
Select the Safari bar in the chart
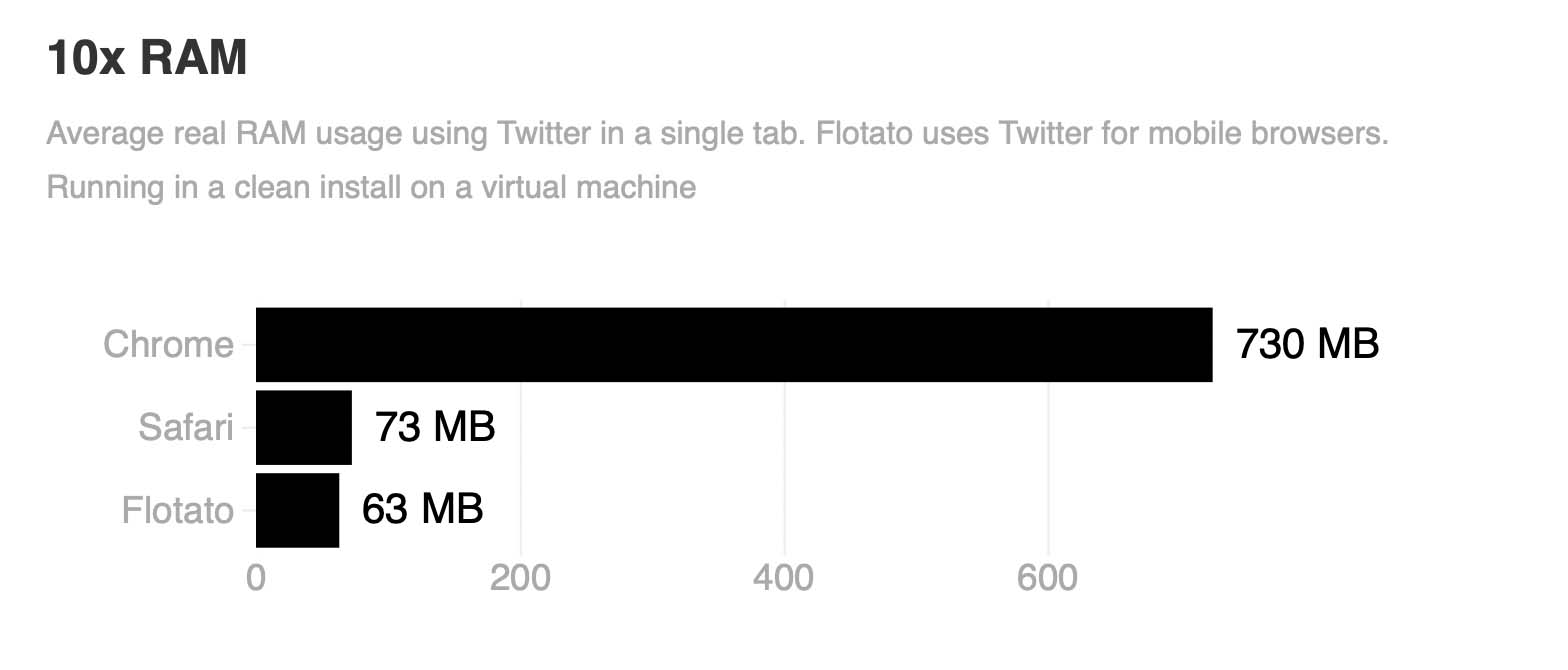pyautogui.click(x=304, y=428)
